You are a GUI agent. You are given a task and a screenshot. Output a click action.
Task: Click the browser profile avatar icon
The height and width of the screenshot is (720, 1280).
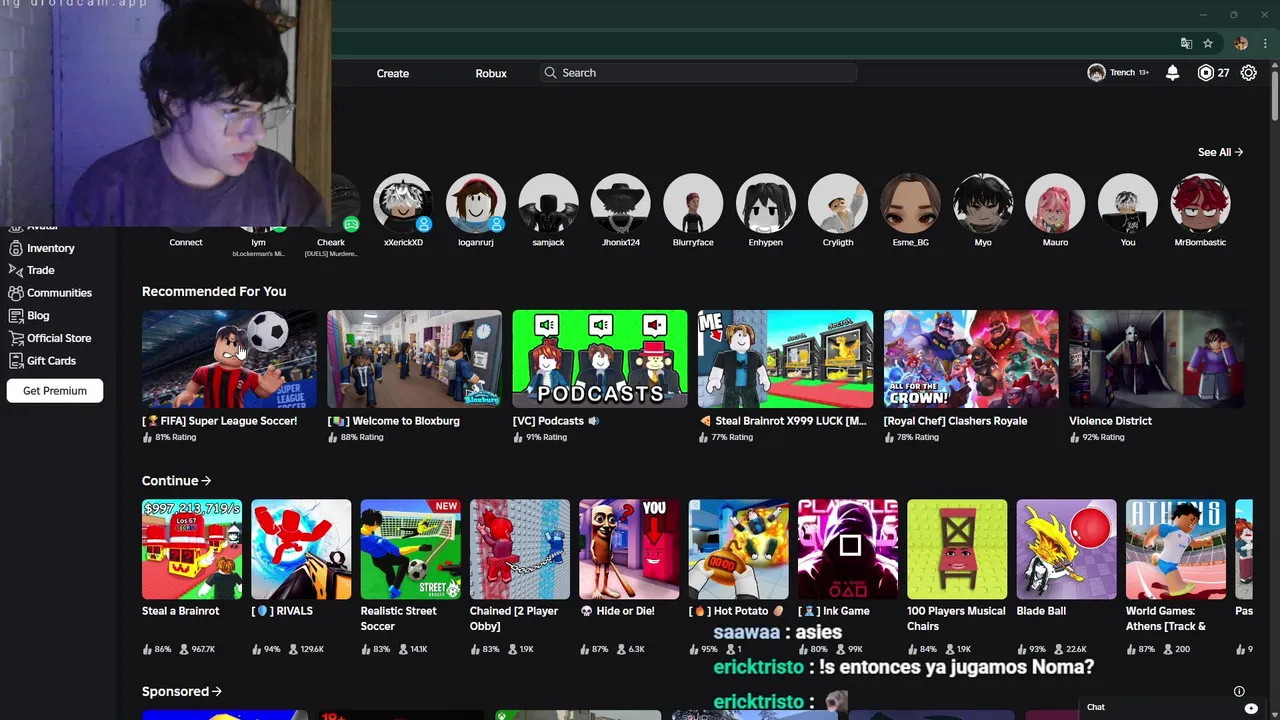click(1241, 43)
